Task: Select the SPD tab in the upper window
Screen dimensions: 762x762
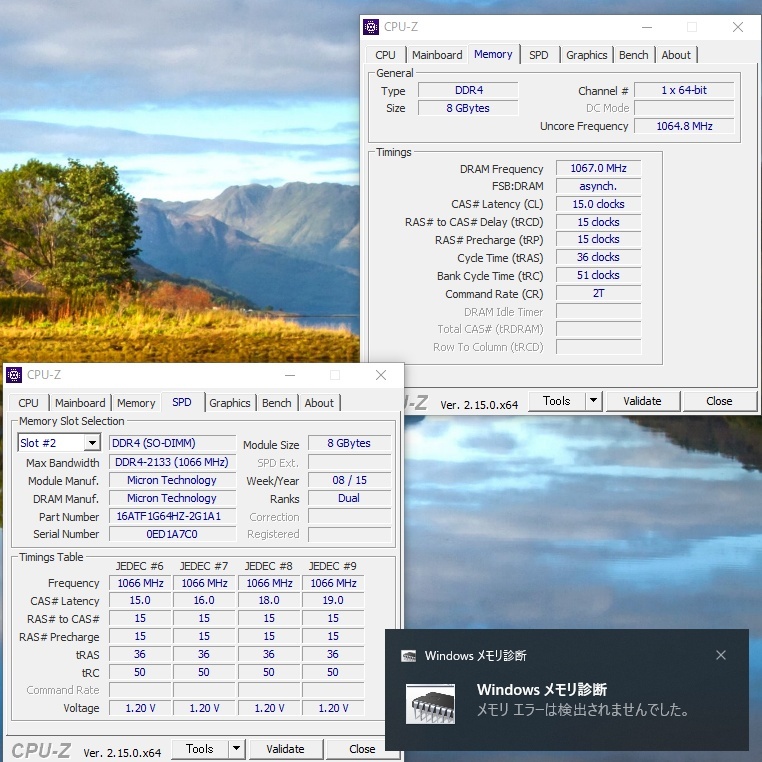Action: tap(538, 55)
